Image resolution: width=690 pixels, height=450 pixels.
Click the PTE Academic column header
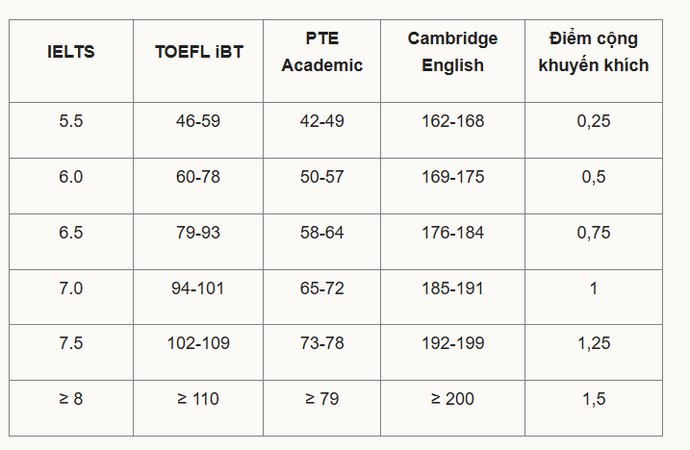[x=322, y=52]
